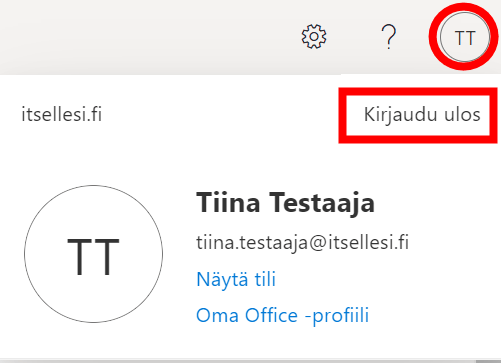Screen dimensions: 501x363
Task: View account through Näytä tili
Action: [236, 279]
